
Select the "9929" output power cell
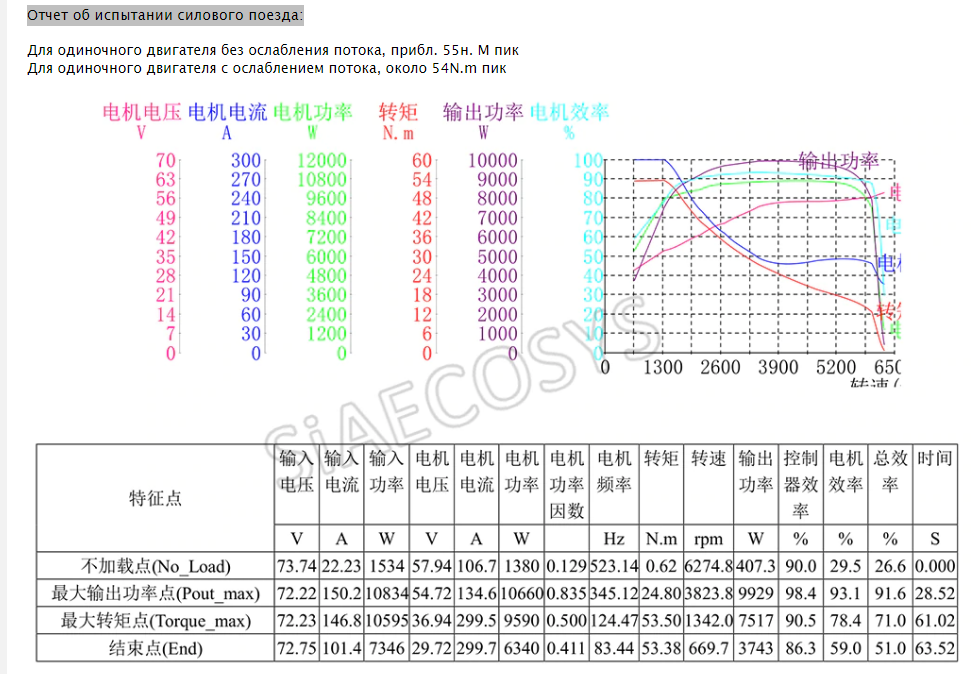[x=756, y=593]
